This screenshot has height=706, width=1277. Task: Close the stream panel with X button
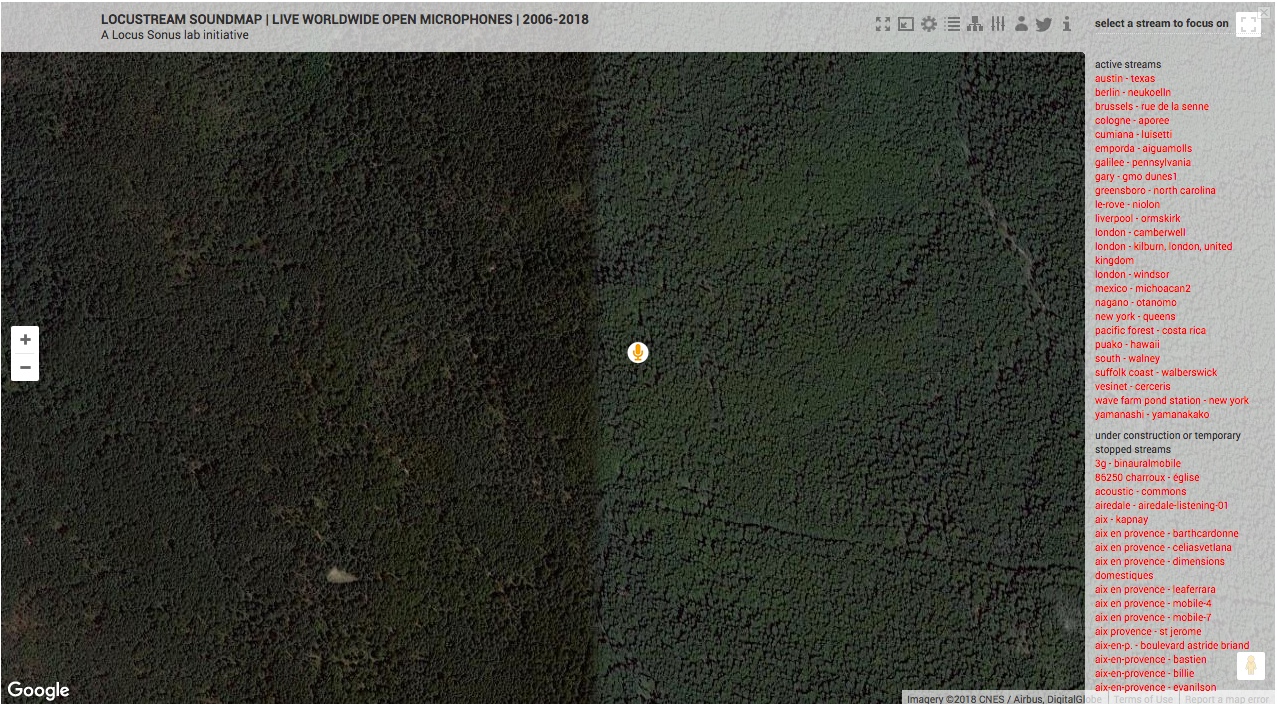(x=1265, y=11)
